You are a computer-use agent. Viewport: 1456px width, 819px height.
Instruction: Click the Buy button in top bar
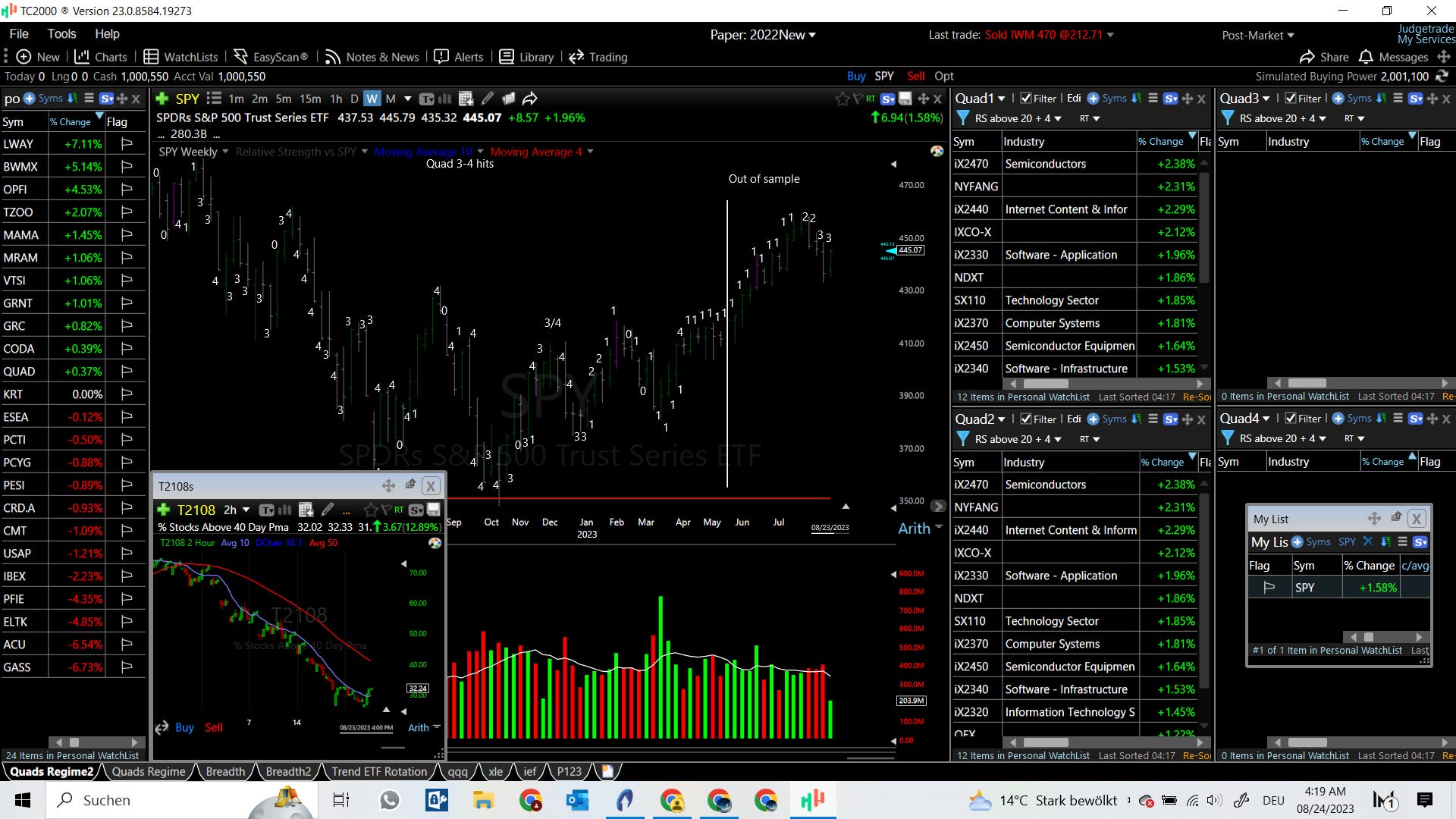856,76
